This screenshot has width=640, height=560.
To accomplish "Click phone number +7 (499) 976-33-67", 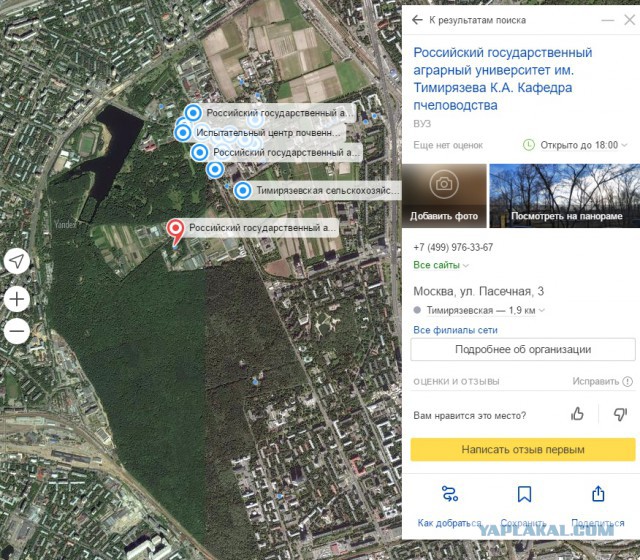I will (x=453, y=247).
